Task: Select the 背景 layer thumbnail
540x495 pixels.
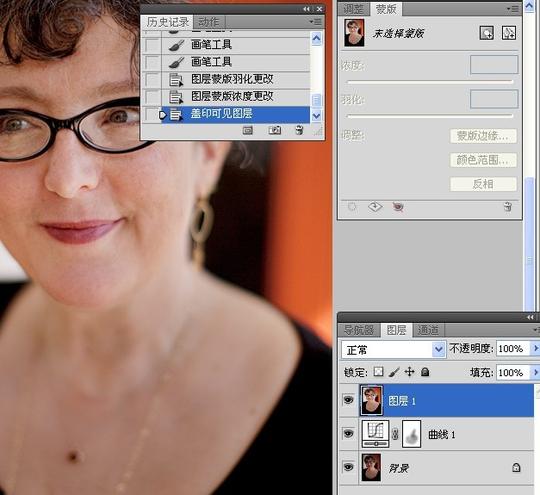Action: [372, 467]
